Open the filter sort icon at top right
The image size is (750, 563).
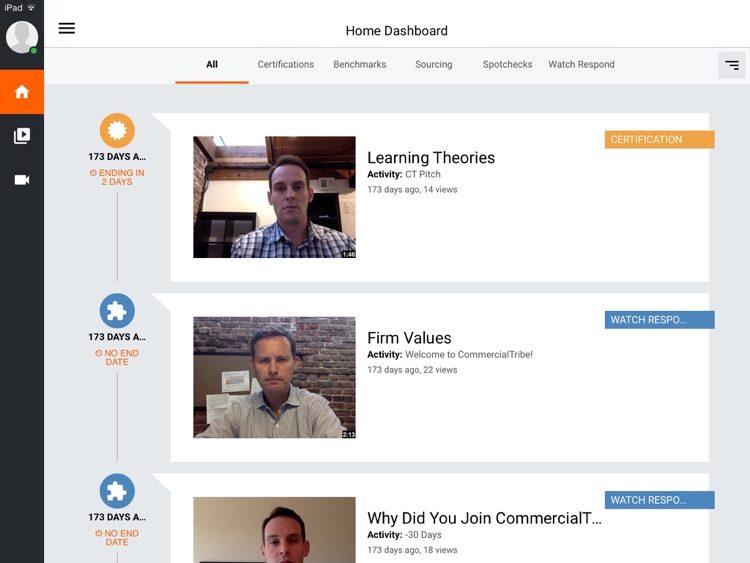[x=731, y=65]
